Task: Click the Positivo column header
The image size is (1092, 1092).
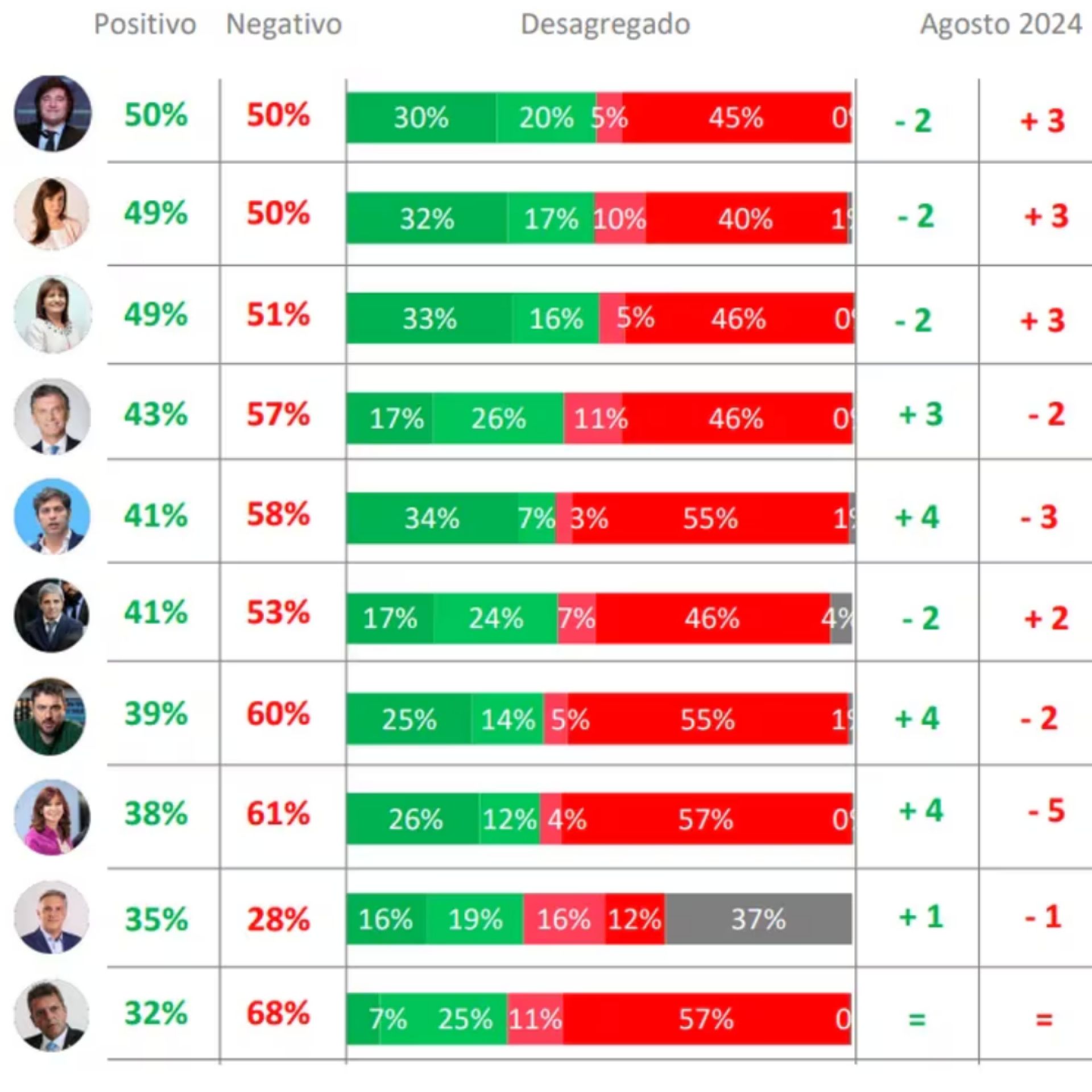Action: click(145, 24)
